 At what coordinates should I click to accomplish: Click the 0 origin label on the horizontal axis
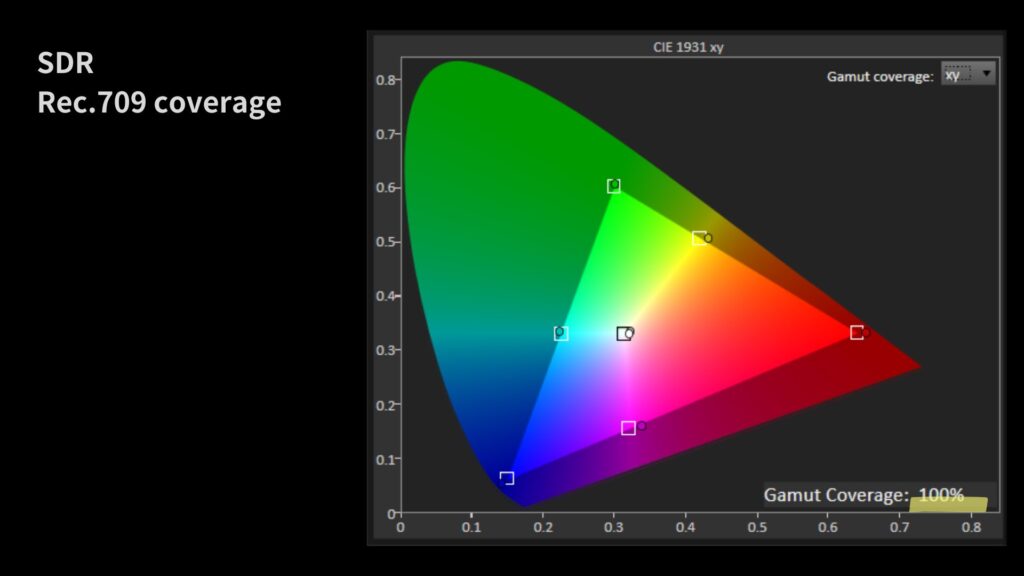pos(401,526)
